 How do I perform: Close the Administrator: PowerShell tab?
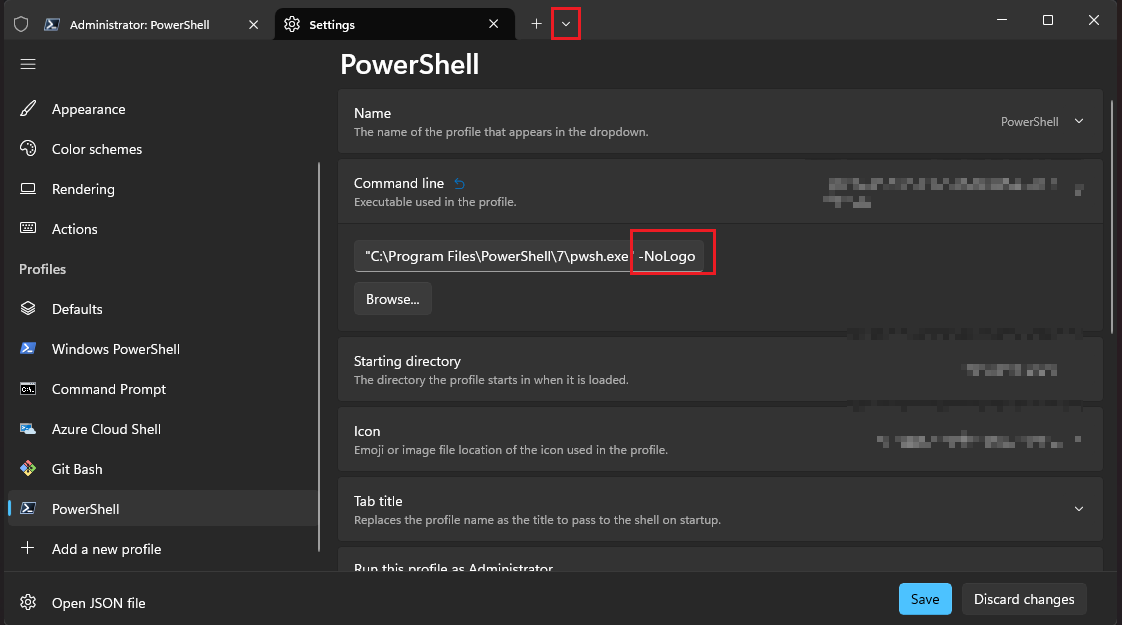(253, 24)
